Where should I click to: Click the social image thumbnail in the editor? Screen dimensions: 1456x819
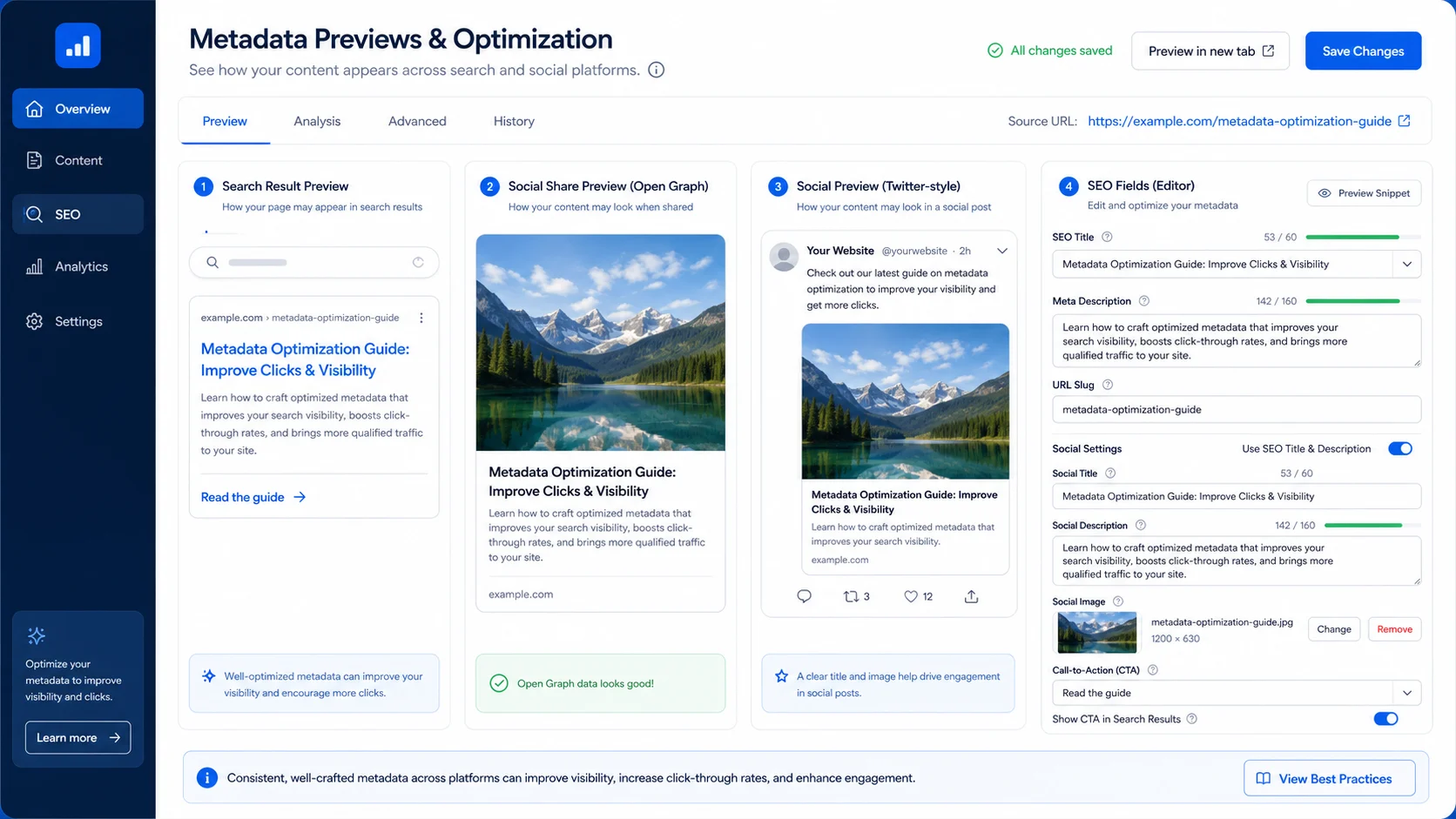click(x=1097, y=633)
